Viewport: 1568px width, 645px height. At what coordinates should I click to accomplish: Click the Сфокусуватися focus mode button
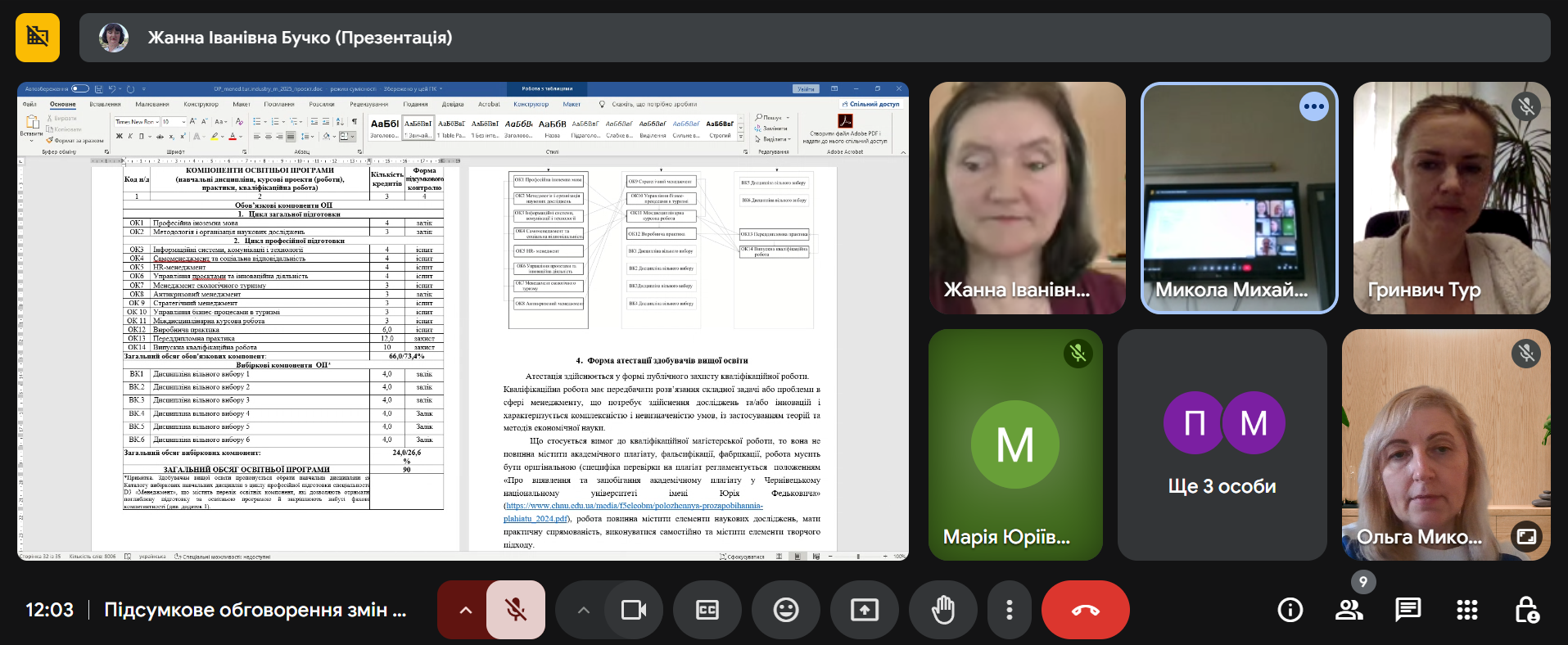742,557
